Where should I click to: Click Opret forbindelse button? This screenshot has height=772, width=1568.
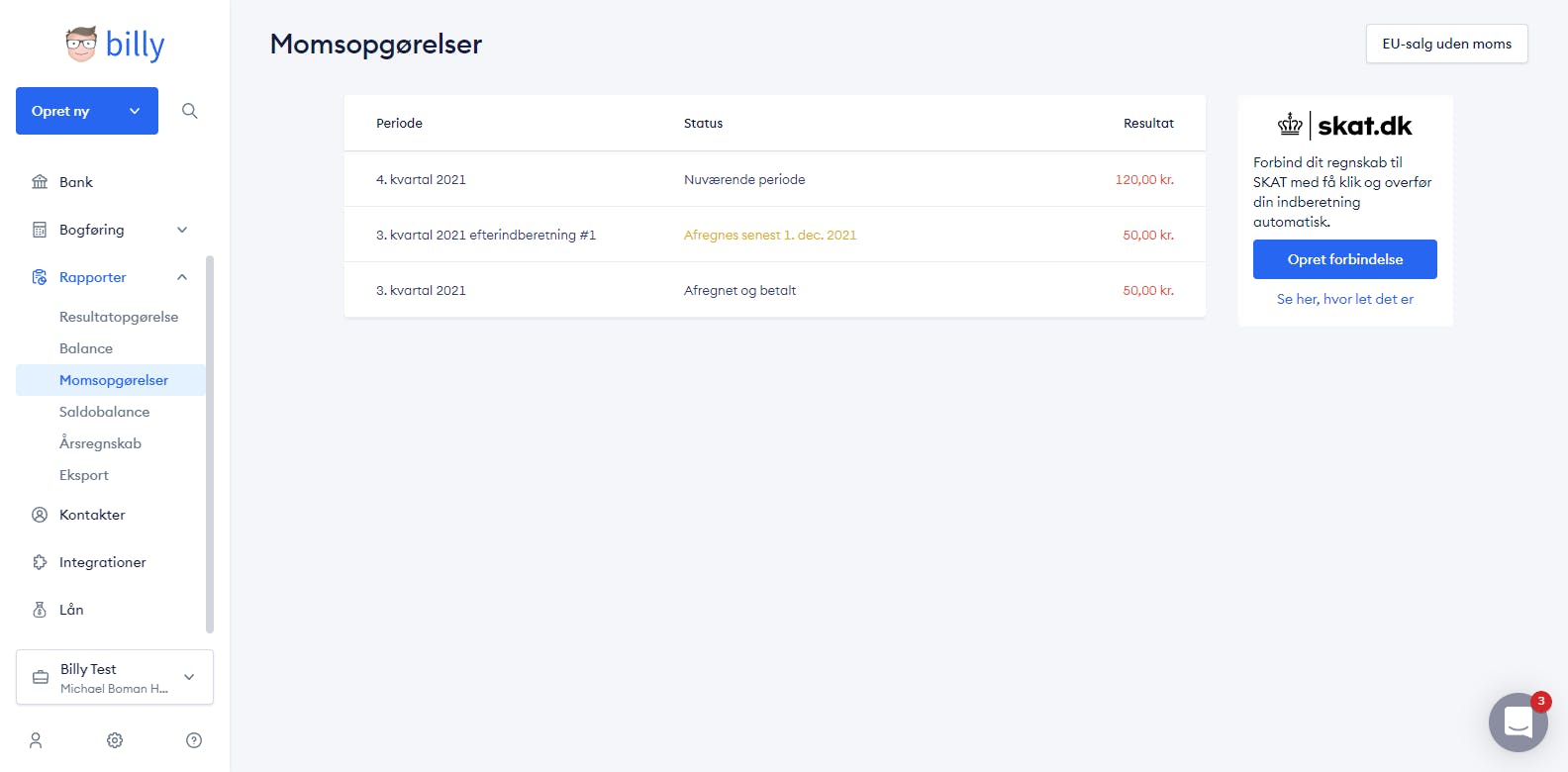click(x=1345, y=259)
